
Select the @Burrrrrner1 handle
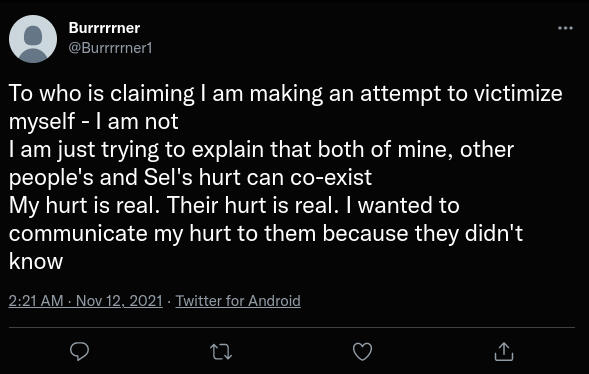(110, 48)
